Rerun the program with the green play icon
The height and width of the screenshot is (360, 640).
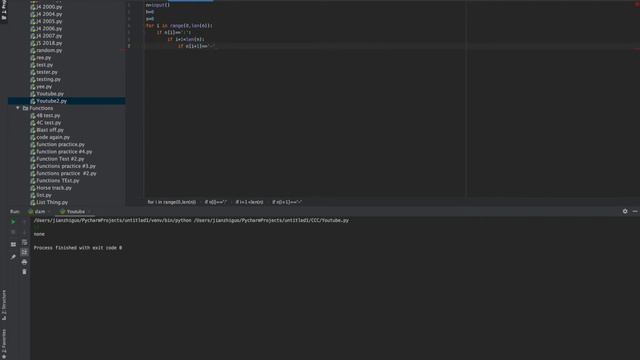[13, 222]
